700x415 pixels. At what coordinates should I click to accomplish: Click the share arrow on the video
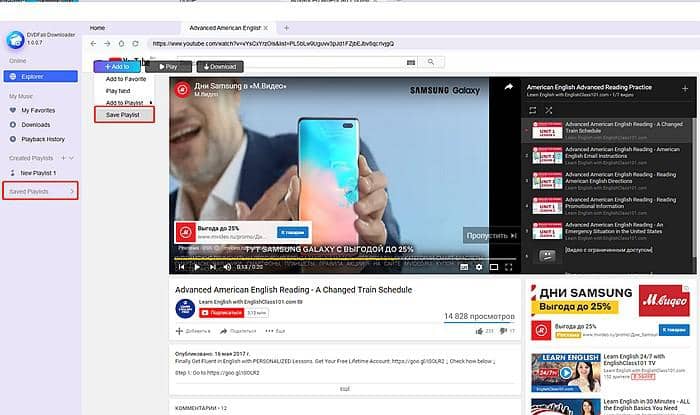508,87
